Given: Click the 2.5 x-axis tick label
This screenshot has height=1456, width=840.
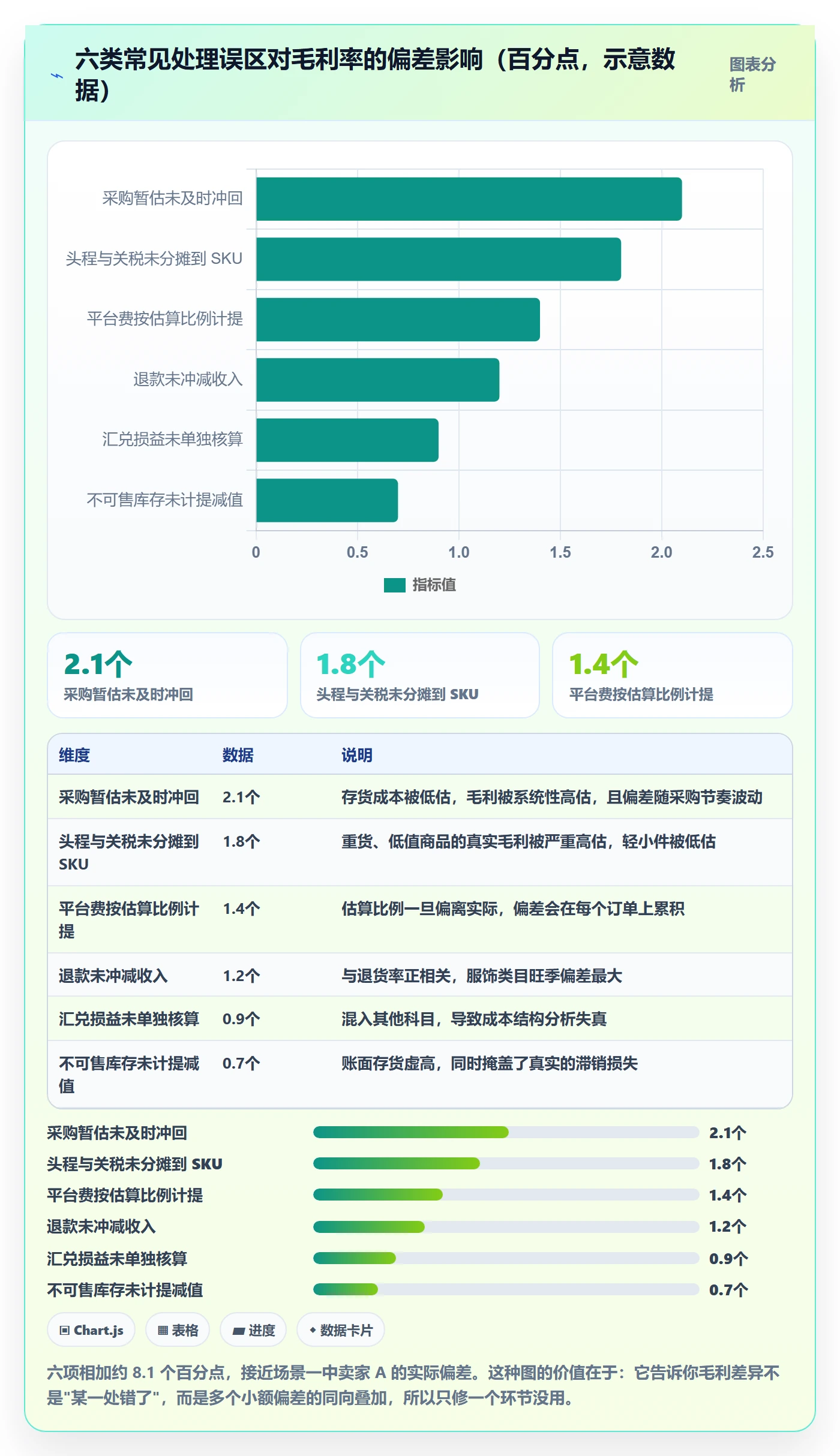Looking at the screenshot, I should coord(763,552).
